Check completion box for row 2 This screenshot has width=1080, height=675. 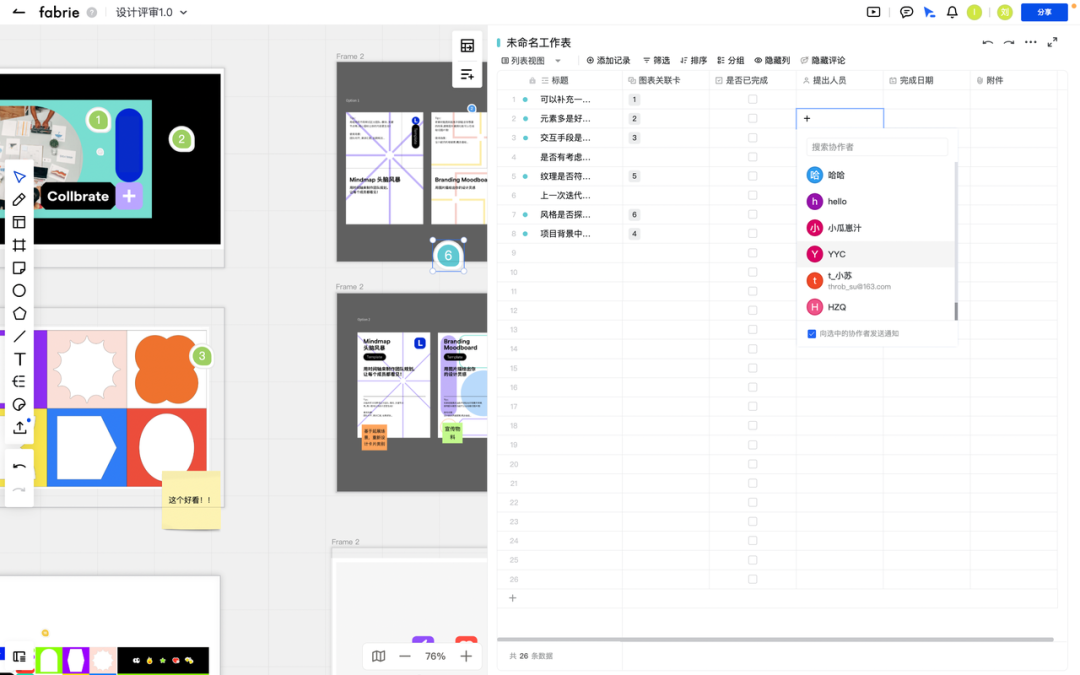tap(752, 118)
